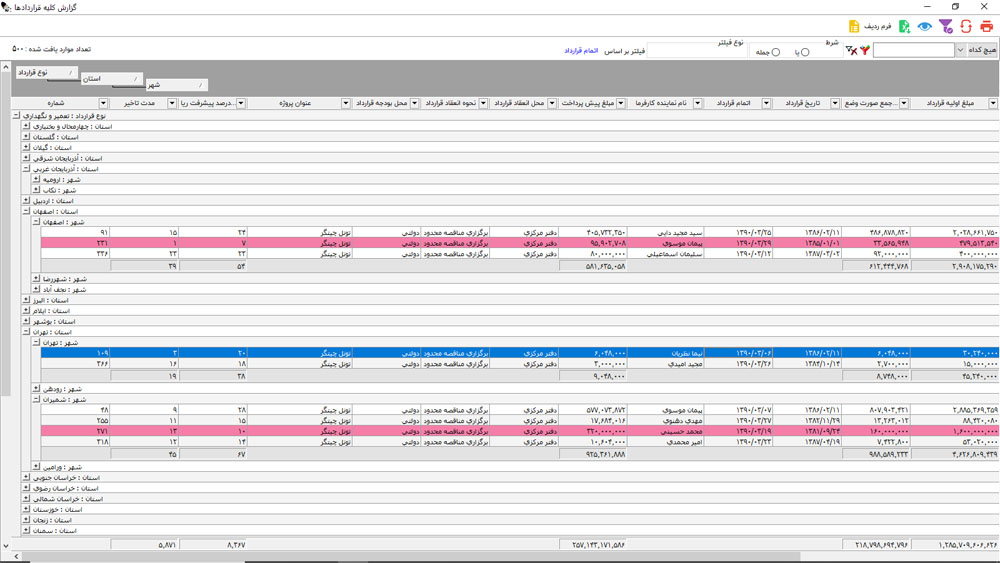Toggle the blue eye view icon
1000x563 pixels.
[925, 26]
